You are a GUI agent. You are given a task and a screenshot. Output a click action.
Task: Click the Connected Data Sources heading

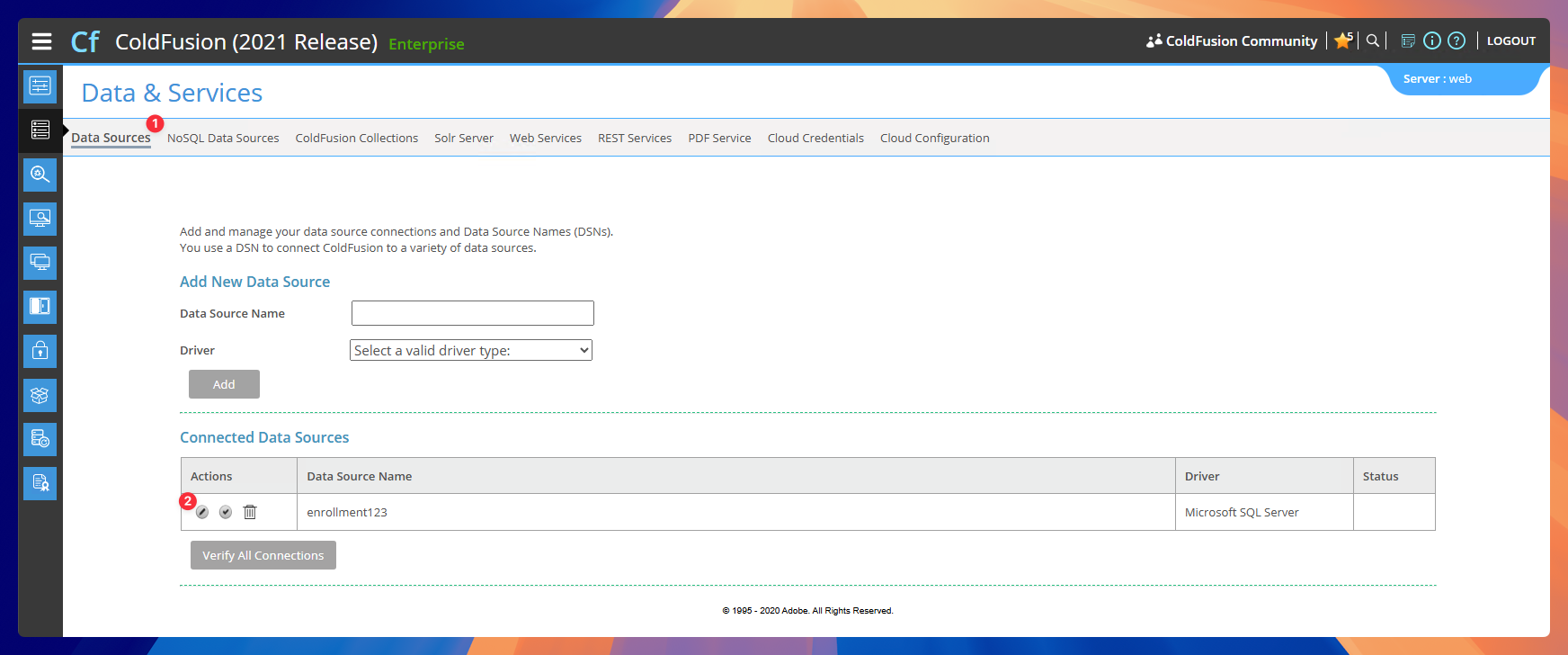pyautogui.click(x=264, y=437)
